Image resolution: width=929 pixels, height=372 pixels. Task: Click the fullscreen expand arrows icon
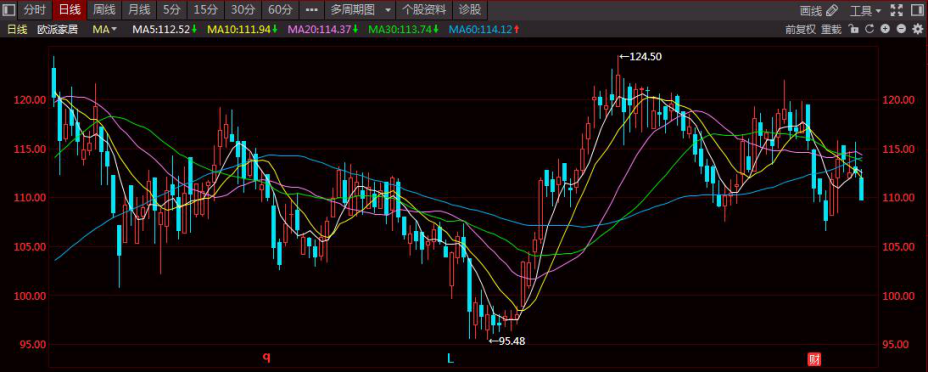click(896, 10)
